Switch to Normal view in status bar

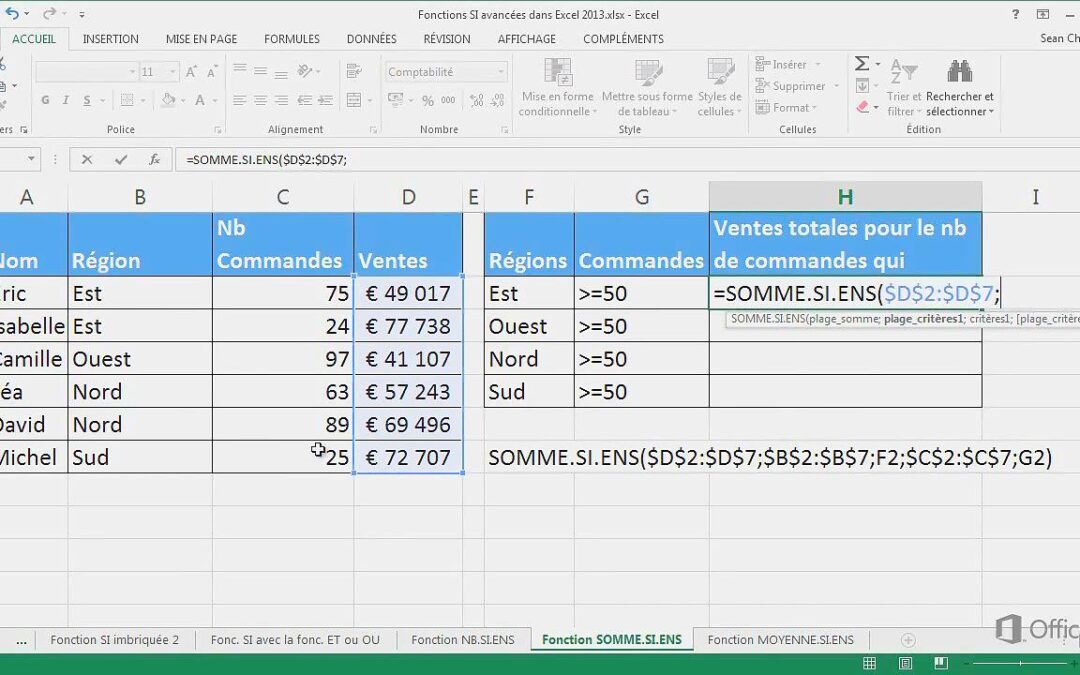tap(869, 663)
